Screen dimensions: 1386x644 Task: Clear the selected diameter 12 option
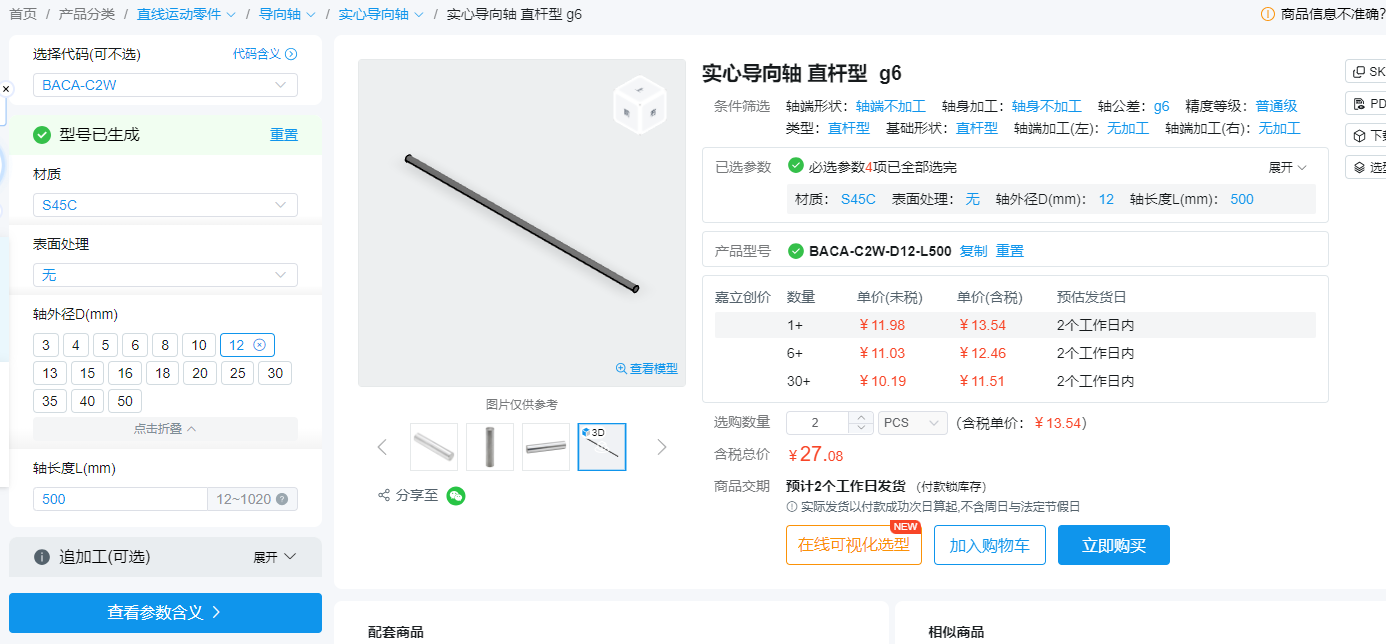[260, 345]
